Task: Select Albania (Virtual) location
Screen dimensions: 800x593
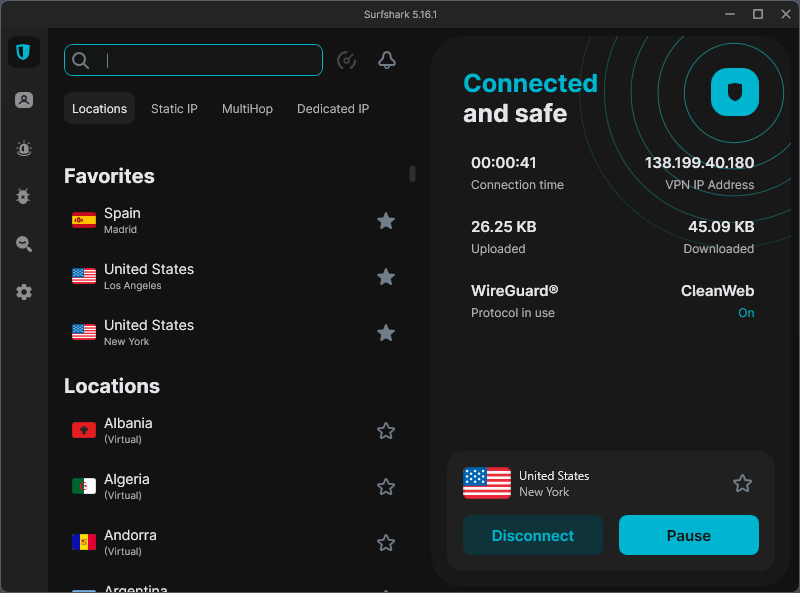Action: tap(234, 431)
